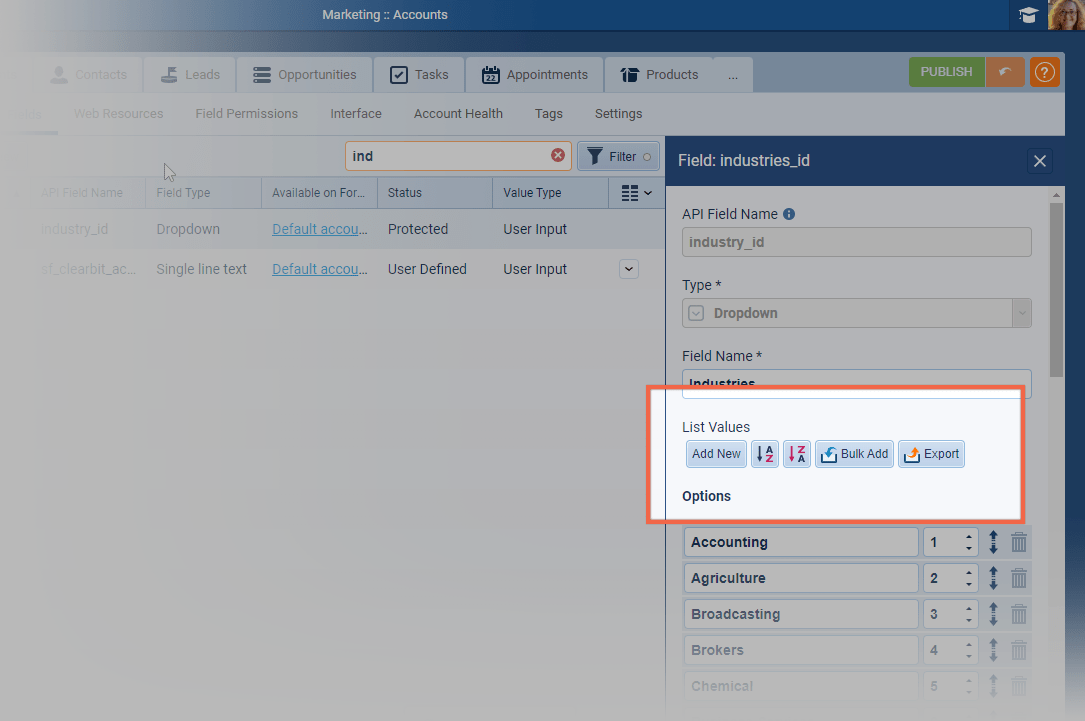Screen dimensions: 1085x721
Task: Open the Account Health tab
Action: point(458,114)
